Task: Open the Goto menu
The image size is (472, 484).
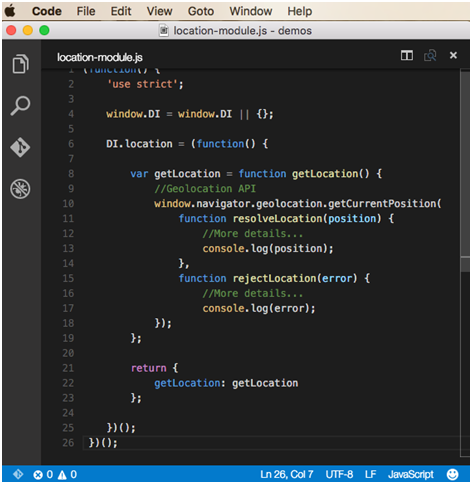Action: tap(201, 11)
